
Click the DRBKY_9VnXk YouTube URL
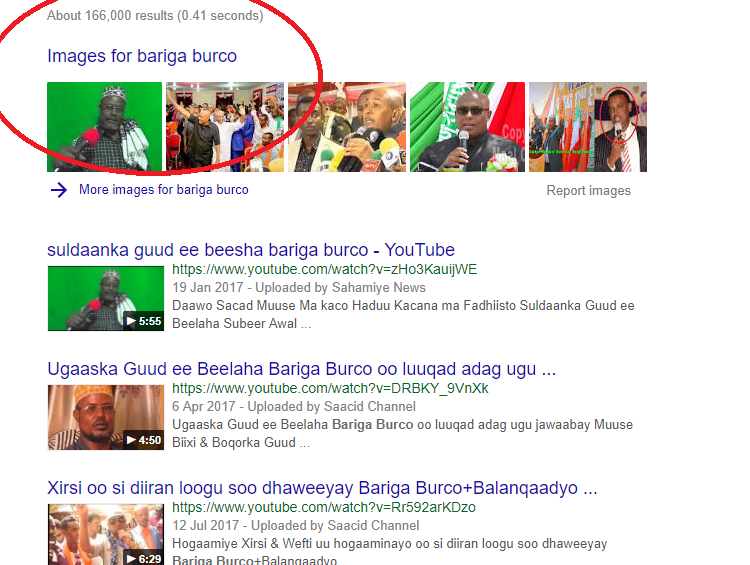click(x=330, y=388)
